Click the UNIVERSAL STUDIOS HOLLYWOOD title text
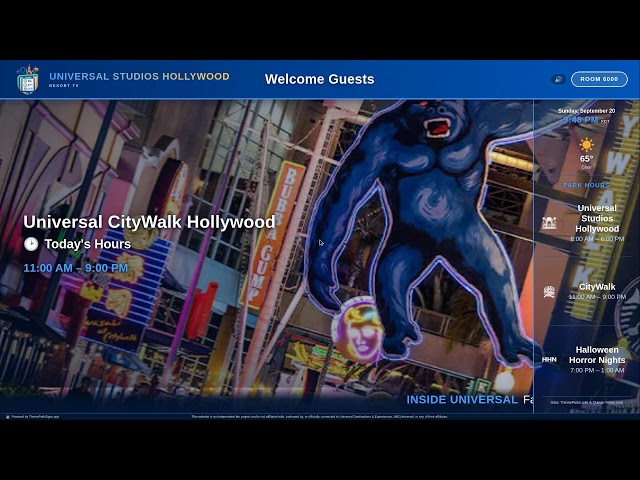Viewport: 640px width, 480px height. click(139, 76)
